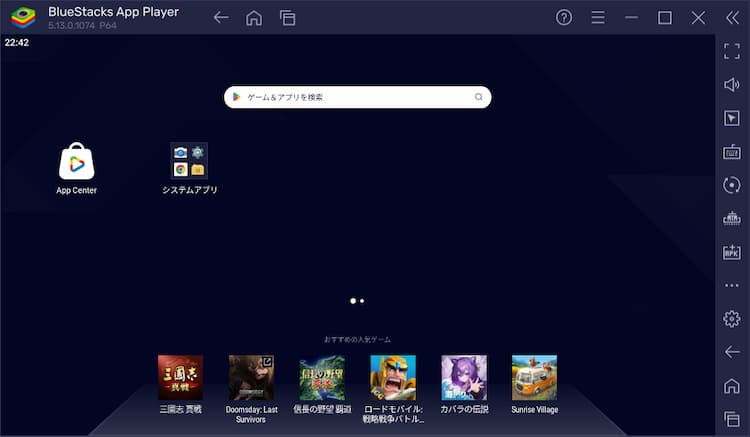Switch to the second home page dot
750x437 pixels.
[362, 301]
